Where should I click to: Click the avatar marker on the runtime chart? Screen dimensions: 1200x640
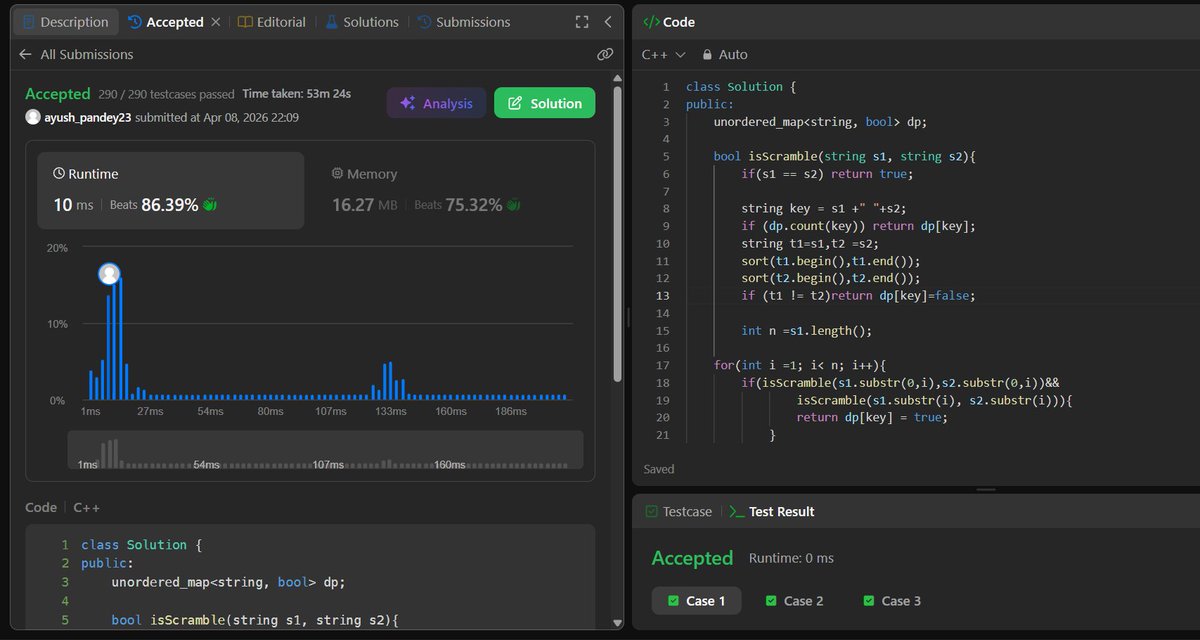(x=109, y=274)
